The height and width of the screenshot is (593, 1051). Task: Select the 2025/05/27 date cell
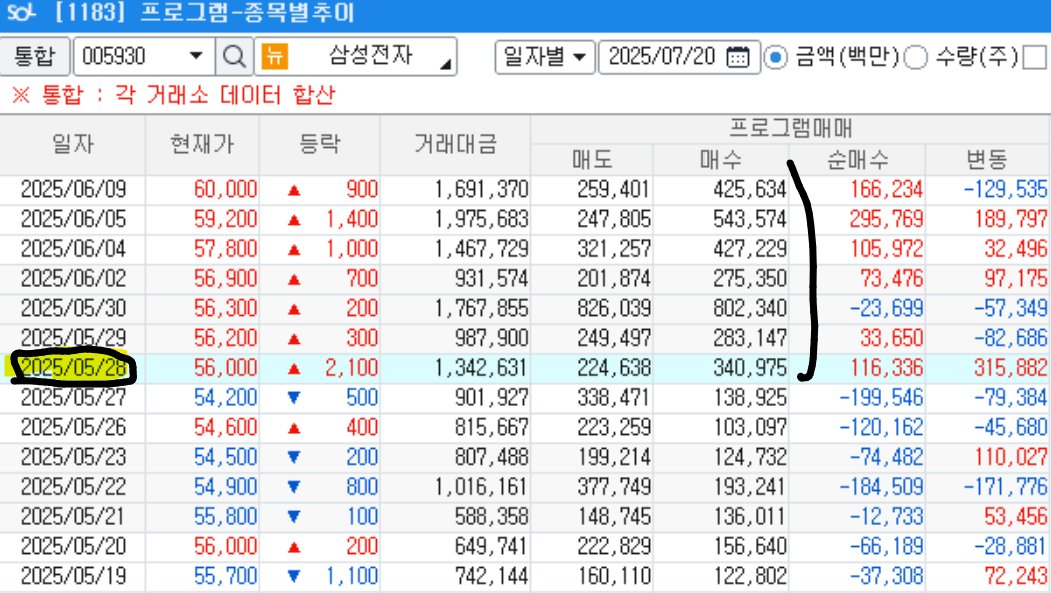coord(73,397)
